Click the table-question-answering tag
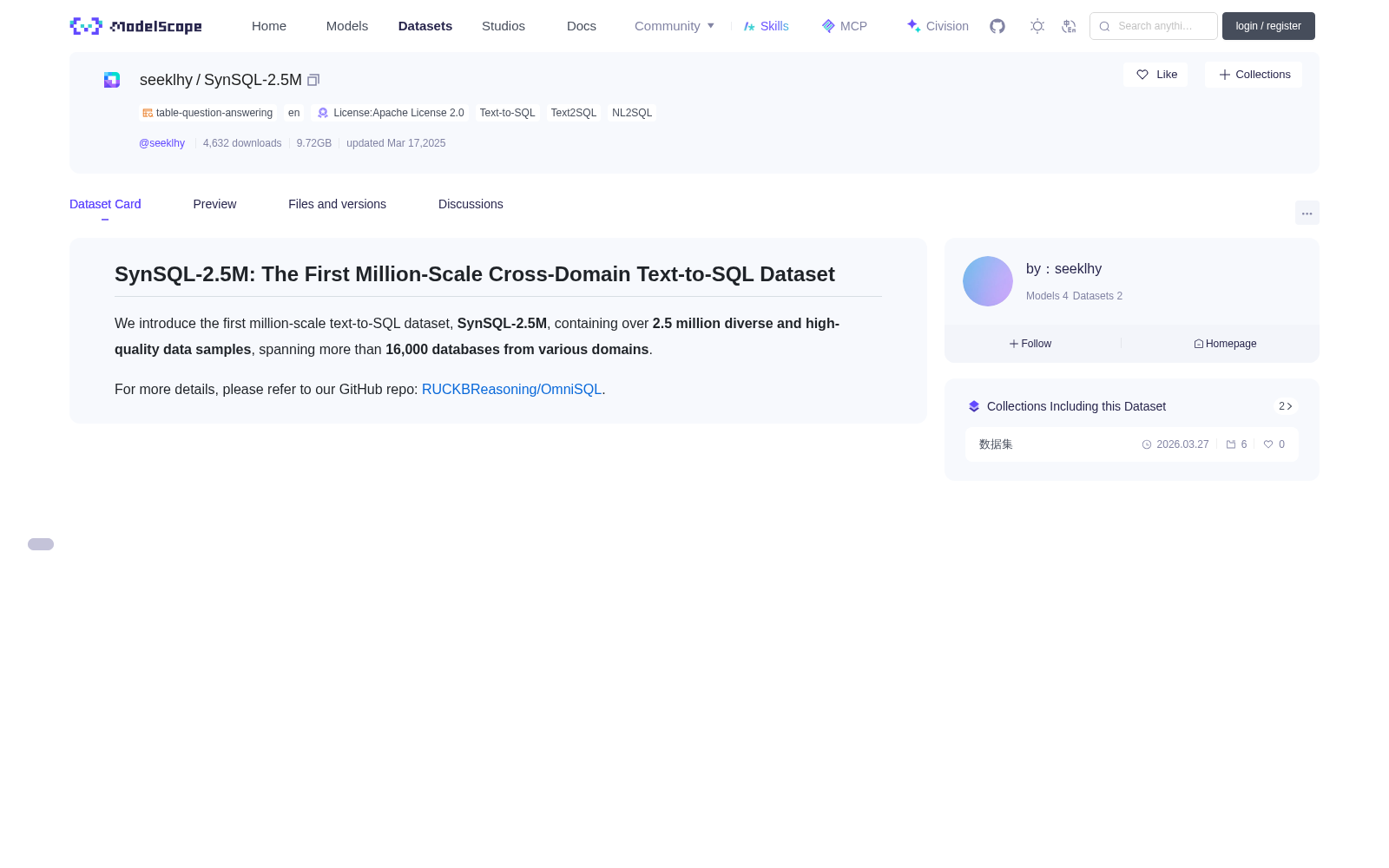Viewport: 1389px width, 868px height. click(x=208, y=113)
